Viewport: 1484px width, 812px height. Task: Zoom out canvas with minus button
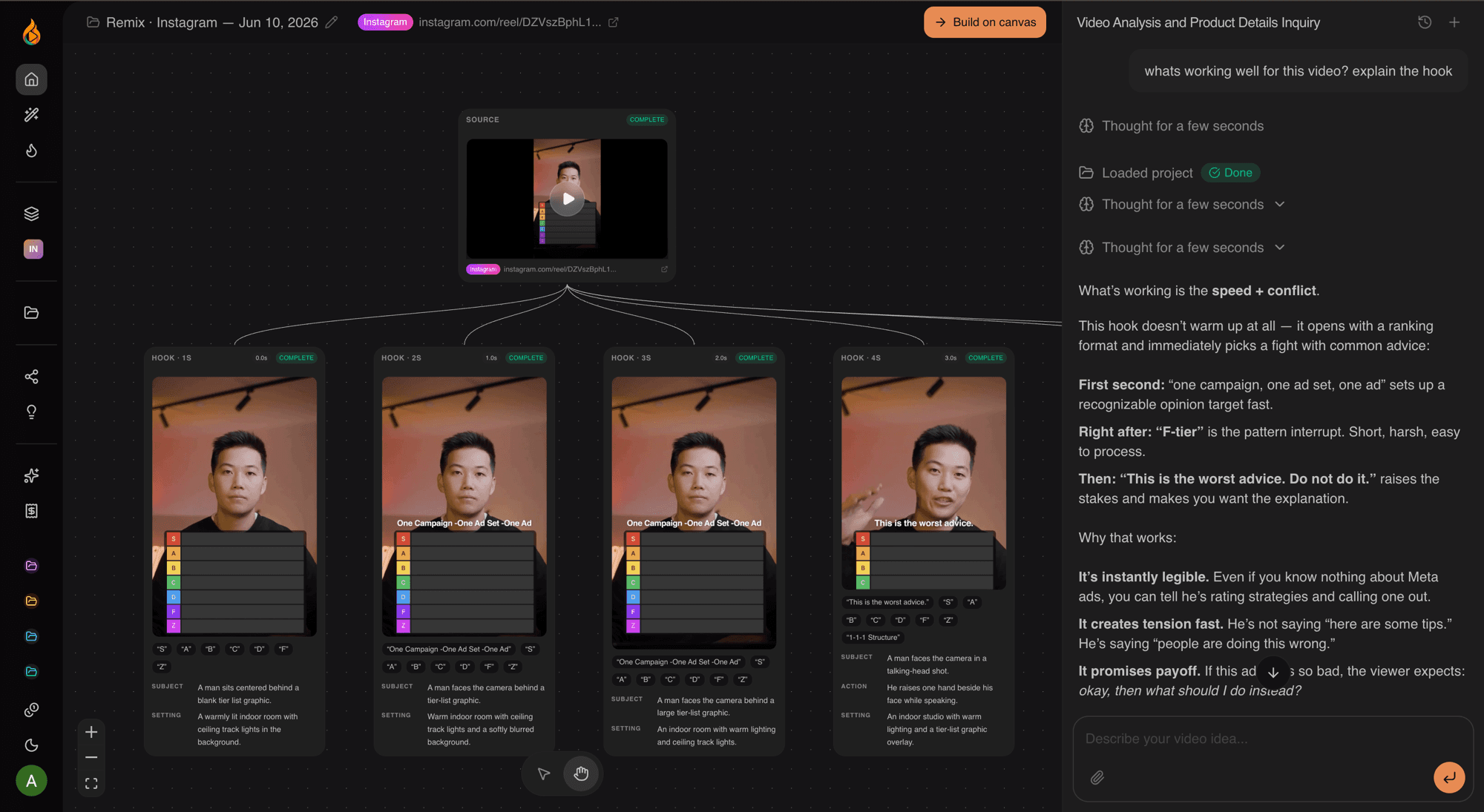pos(91,757)
